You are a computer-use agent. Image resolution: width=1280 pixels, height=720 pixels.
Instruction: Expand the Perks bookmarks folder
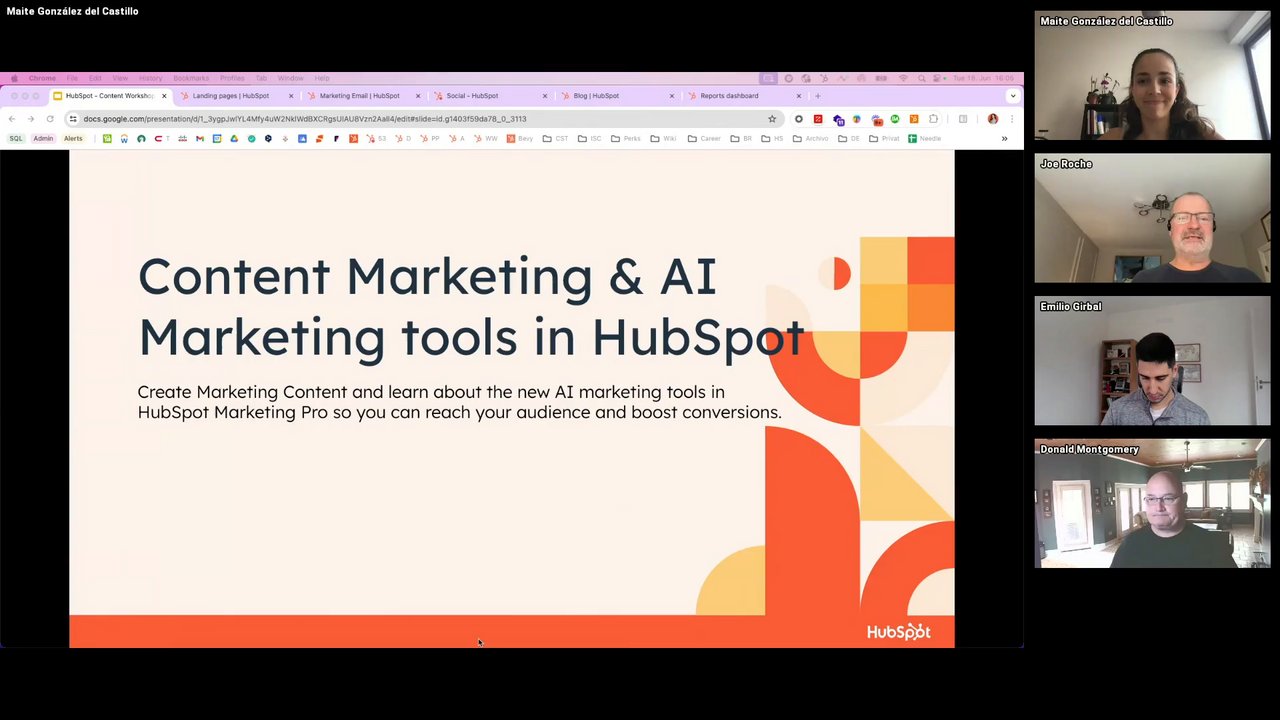[x=625, y=138]
